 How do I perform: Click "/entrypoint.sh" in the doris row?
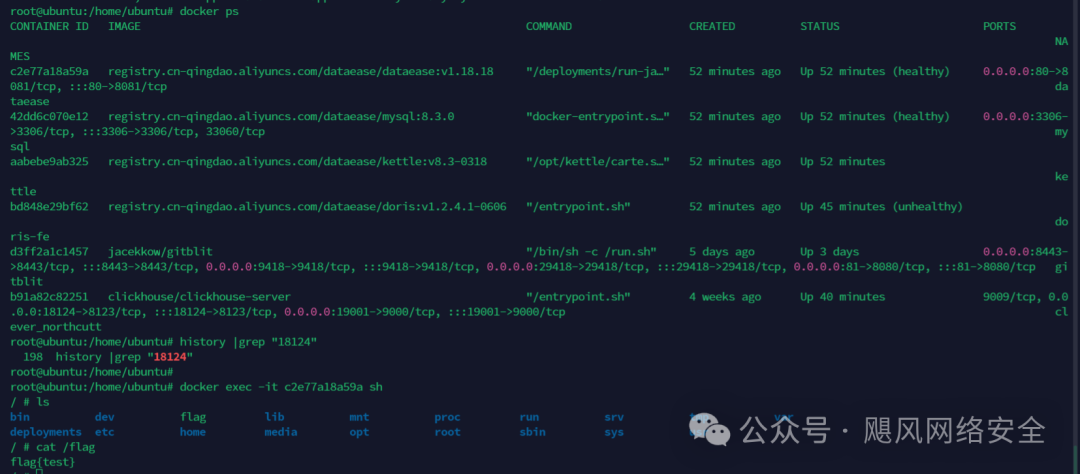pos(578,207)
